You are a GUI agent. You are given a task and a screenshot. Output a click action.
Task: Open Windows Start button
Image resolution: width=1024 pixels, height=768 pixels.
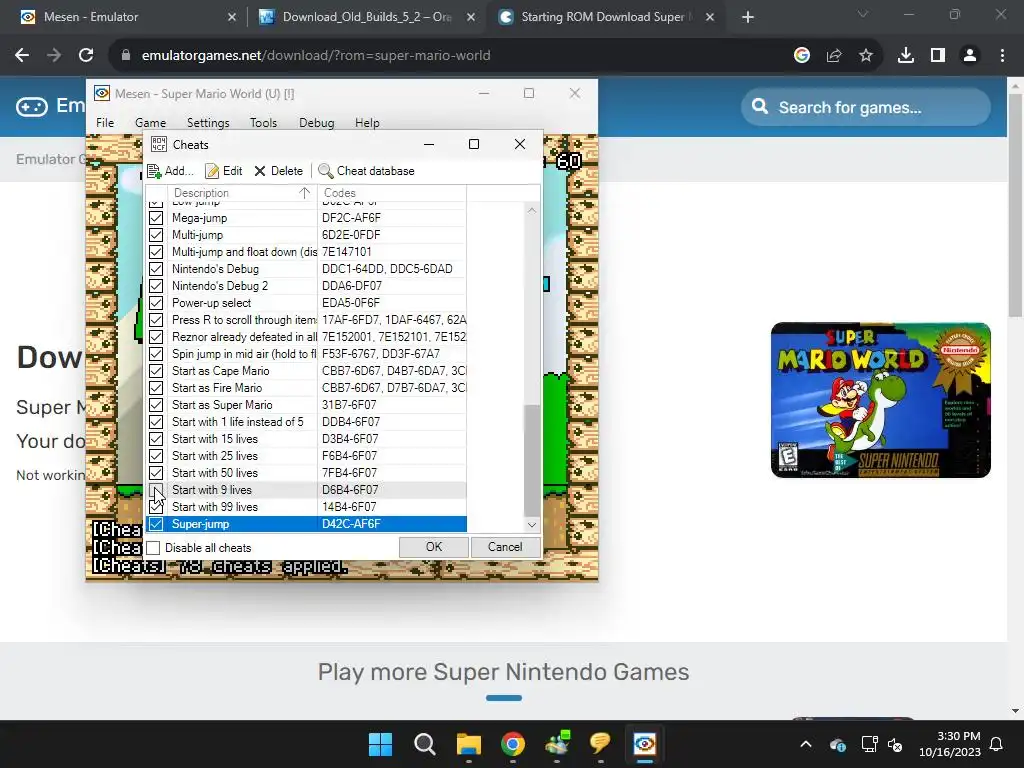tap(380, 744)
